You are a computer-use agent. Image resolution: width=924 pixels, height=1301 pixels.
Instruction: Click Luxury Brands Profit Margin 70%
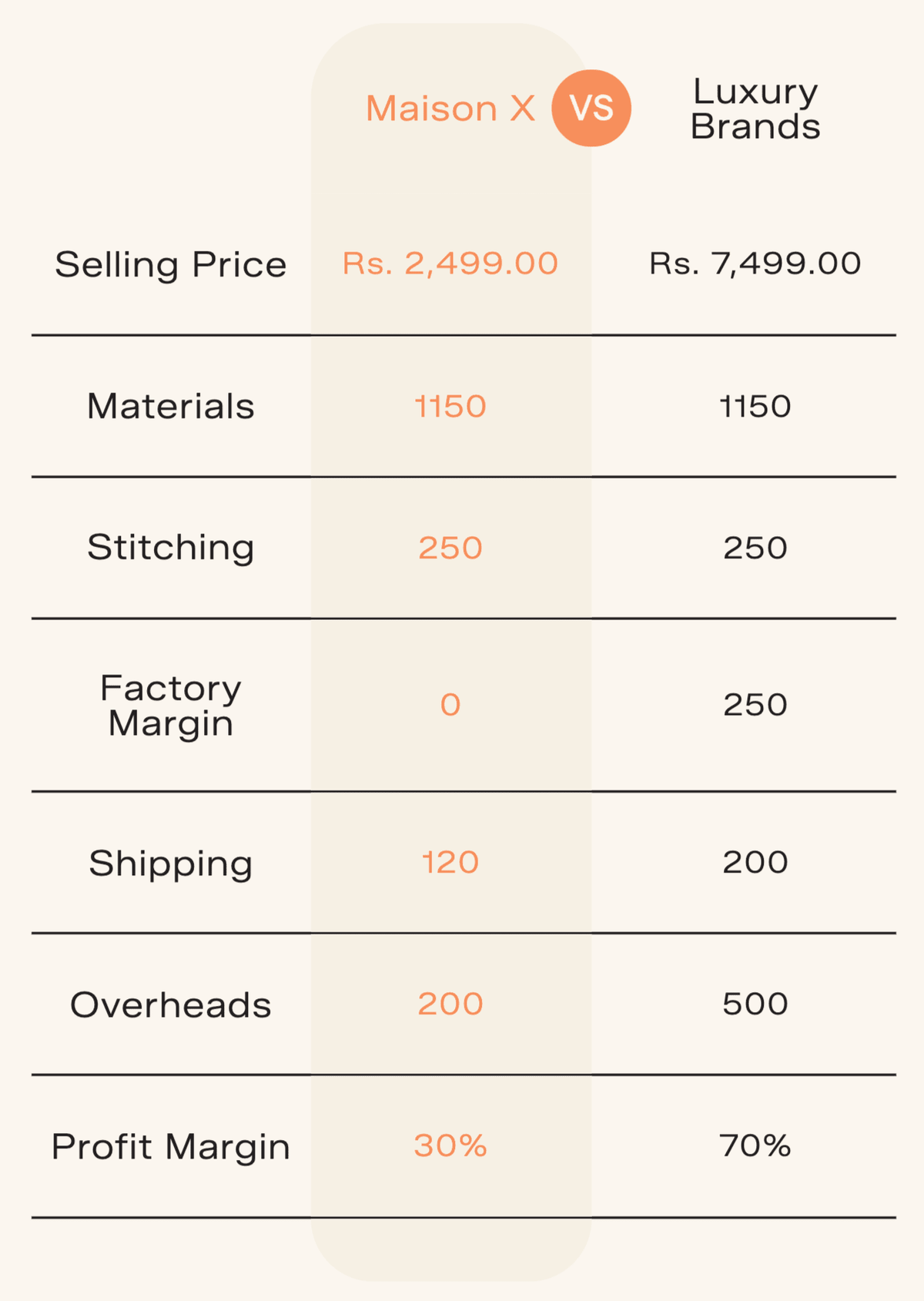(755, 1146)
